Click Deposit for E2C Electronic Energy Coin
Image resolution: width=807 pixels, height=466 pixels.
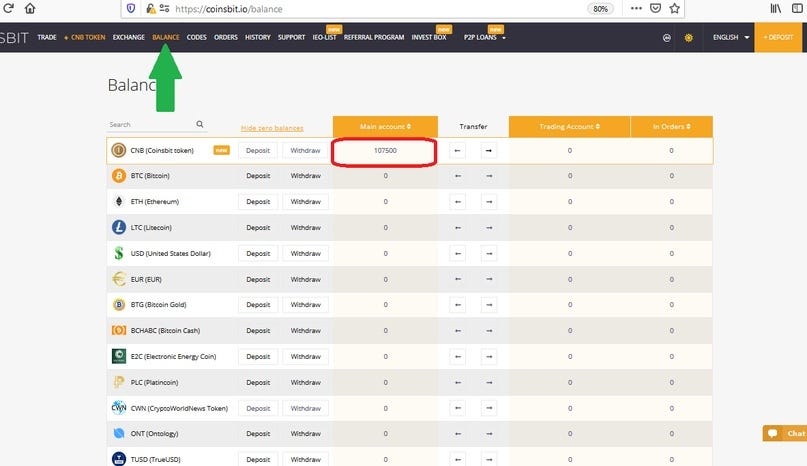[258, 356]
